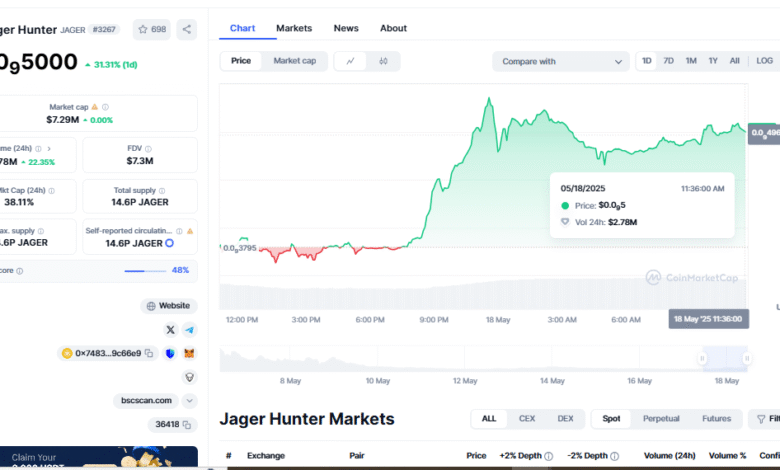Open the News tab
The width and height of the screenshot is (780, 470).
click(x=346, y=28)
